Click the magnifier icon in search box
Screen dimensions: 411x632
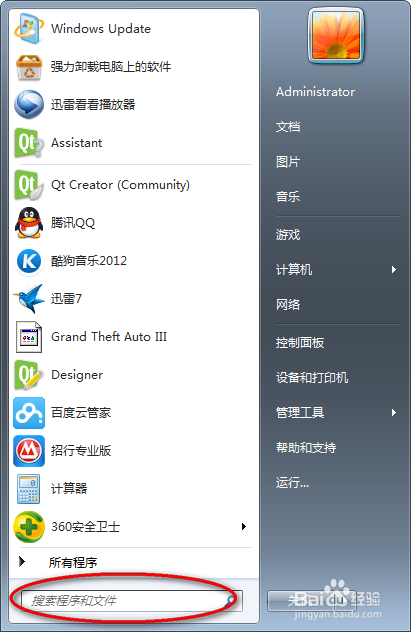231,600
